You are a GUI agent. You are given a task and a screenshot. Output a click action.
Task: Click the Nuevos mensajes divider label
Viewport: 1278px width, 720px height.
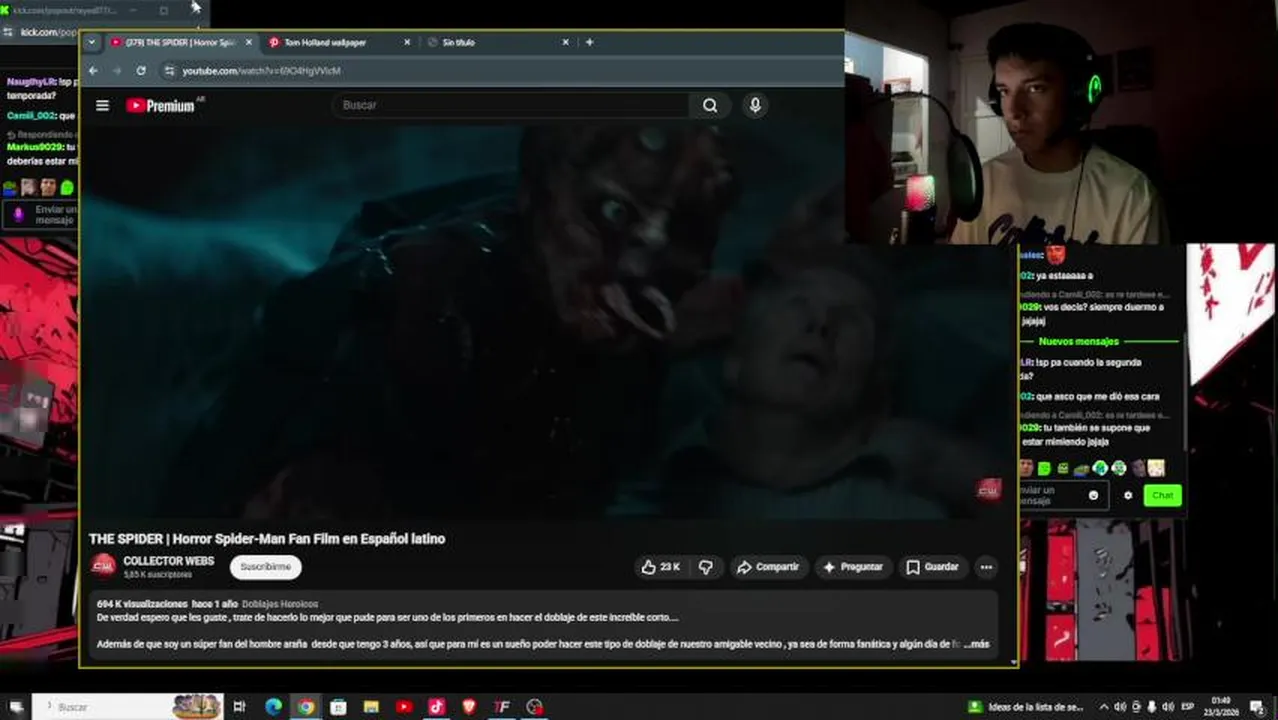point(1078,341)
